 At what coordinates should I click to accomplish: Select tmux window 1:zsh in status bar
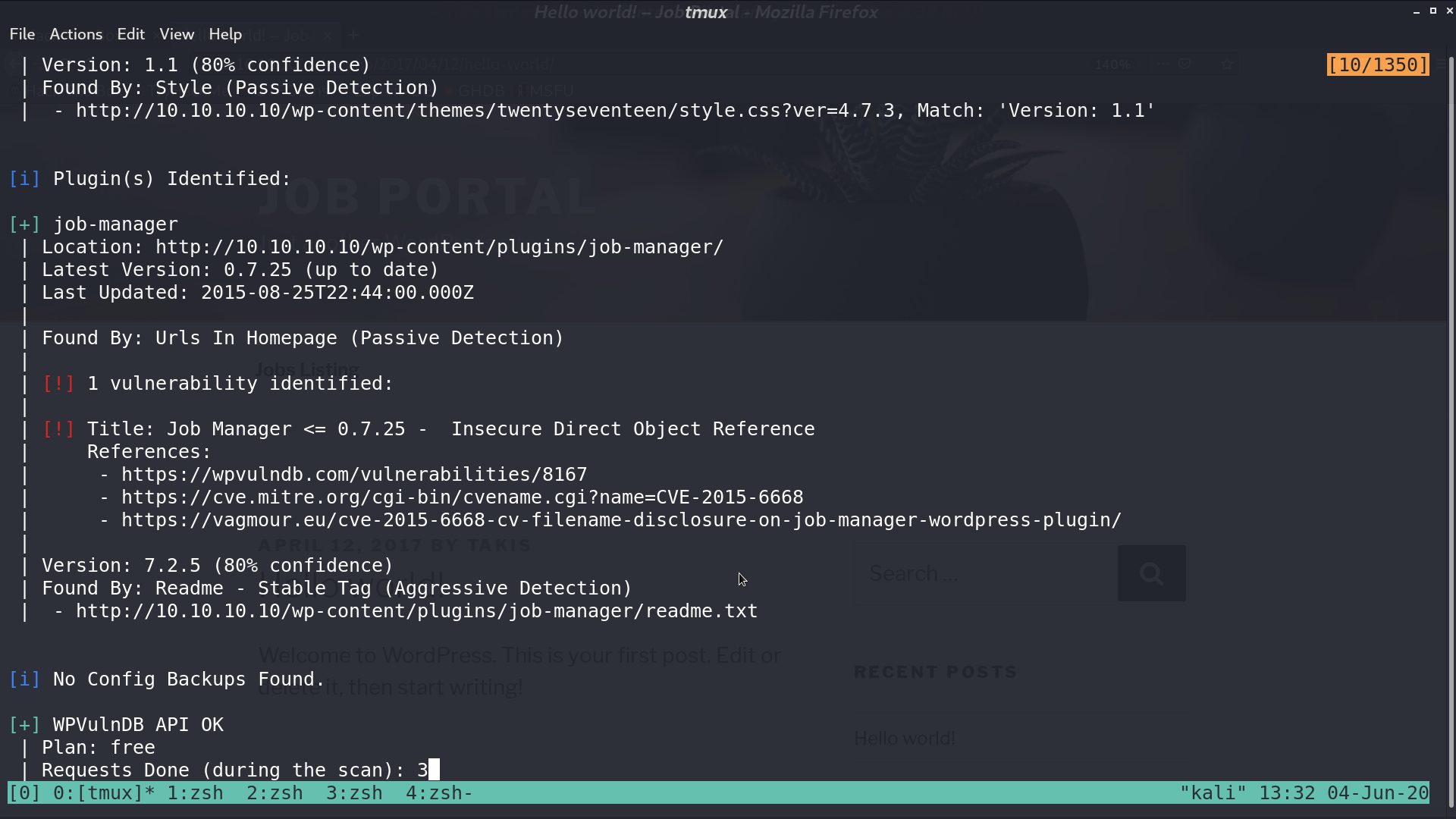(195, 792)
